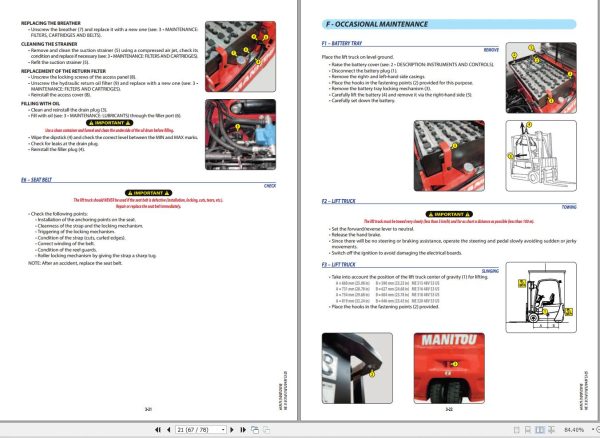Click the battery locking mechanism close-up photo
Image resolution: width=600 pixels, height=438 pixels.
click(449, 156)
